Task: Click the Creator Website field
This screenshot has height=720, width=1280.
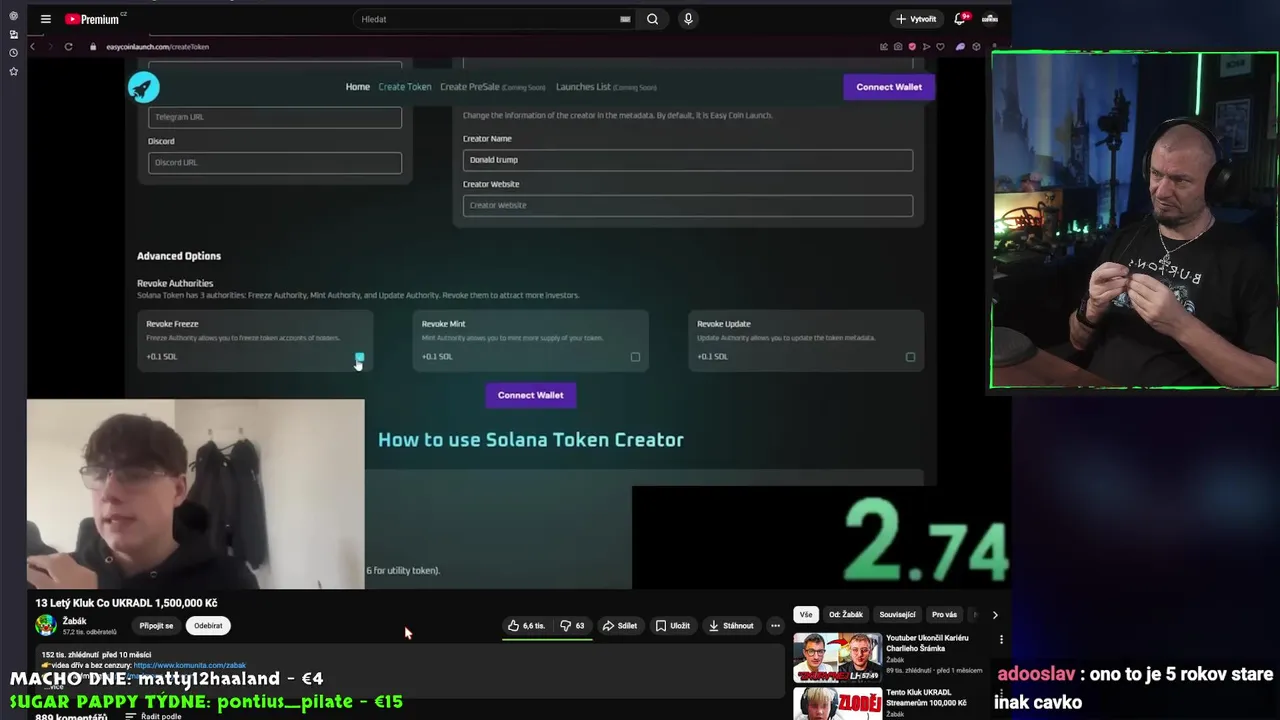Action: coord(688,205)
